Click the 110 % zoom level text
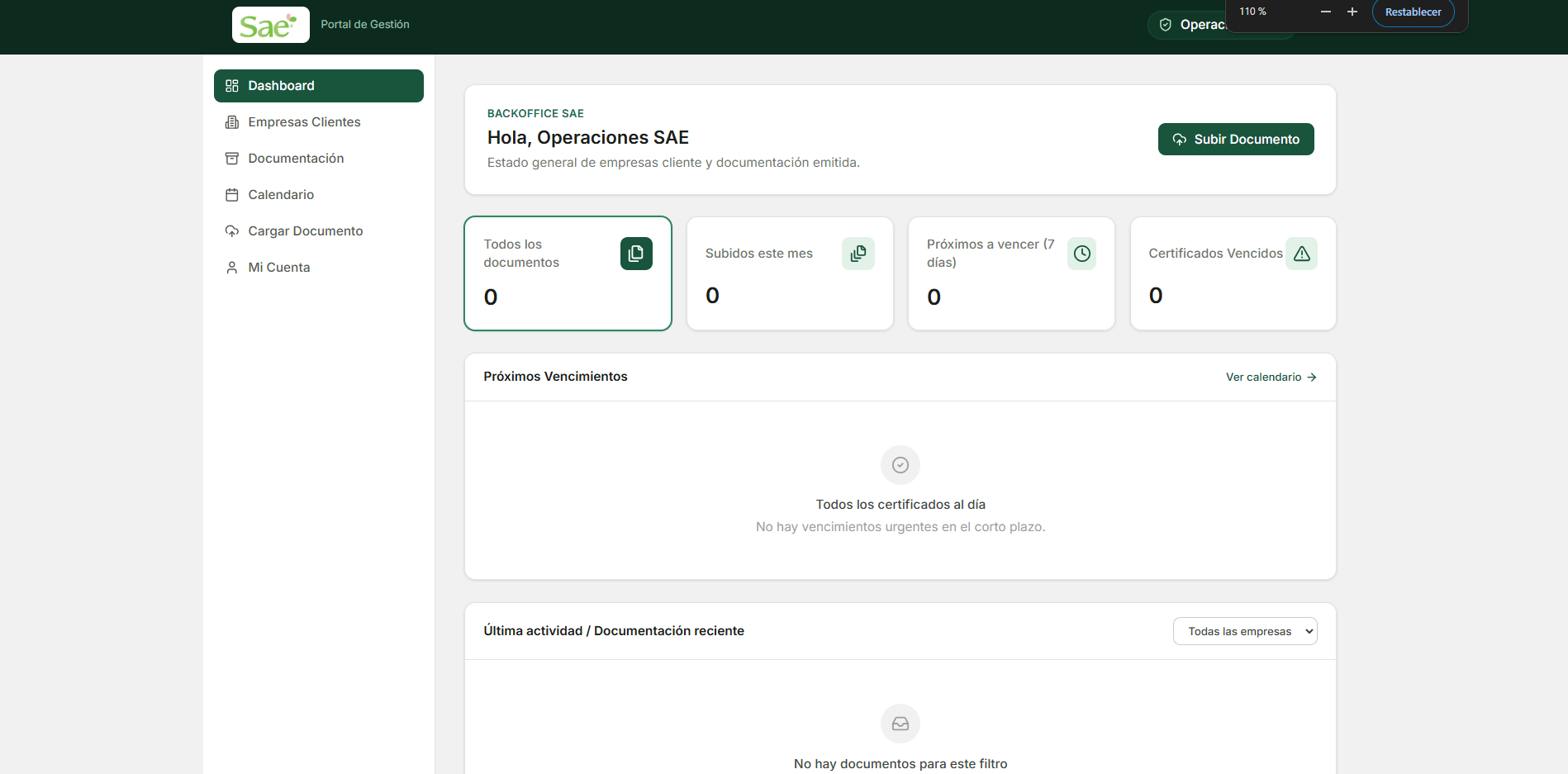 (1252, 12)
